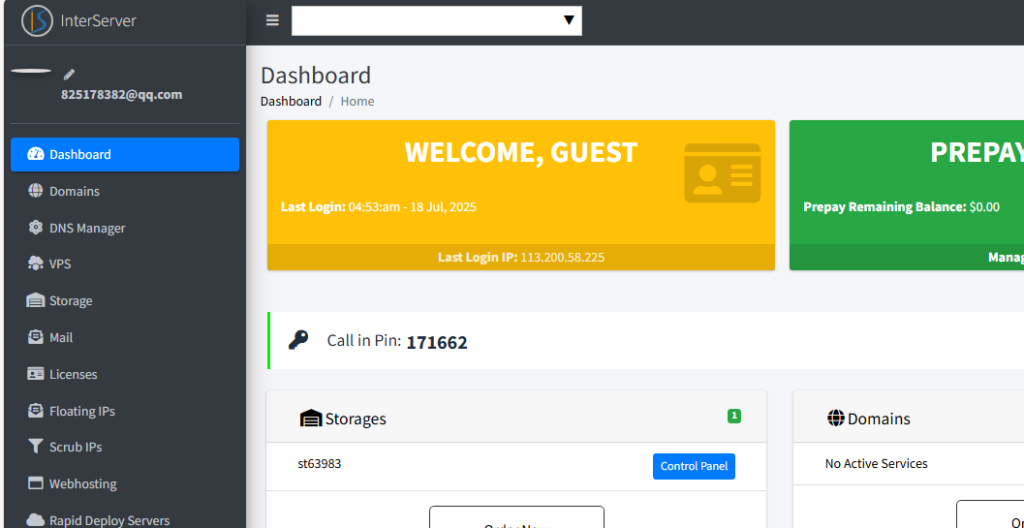The height and width of the screenshot is (528, 1024).
Task: Click the green Storages count badge
Action: click(734, 416)
